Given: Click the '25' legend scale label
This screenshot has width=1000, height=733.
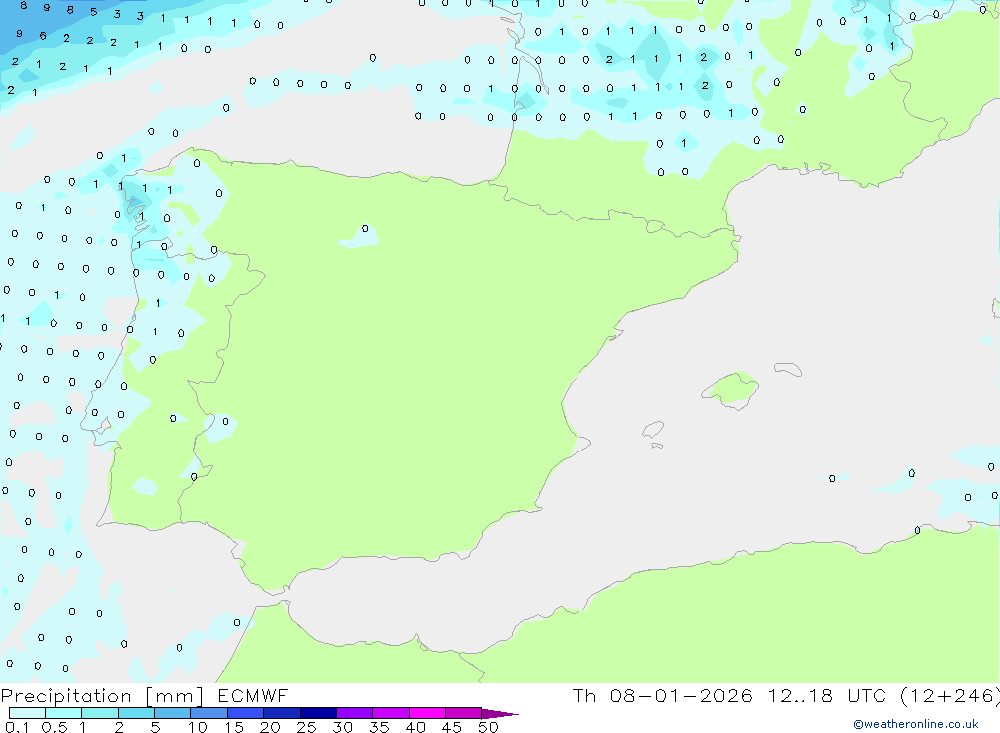Looking at the screenshot, I should point(307,727).
